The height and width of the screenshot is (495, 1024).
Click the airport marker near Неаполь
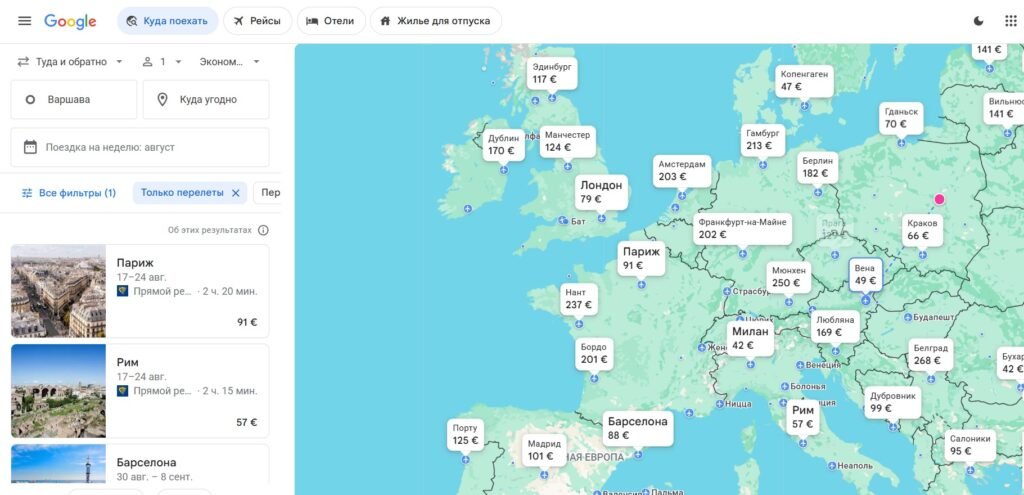831,466
